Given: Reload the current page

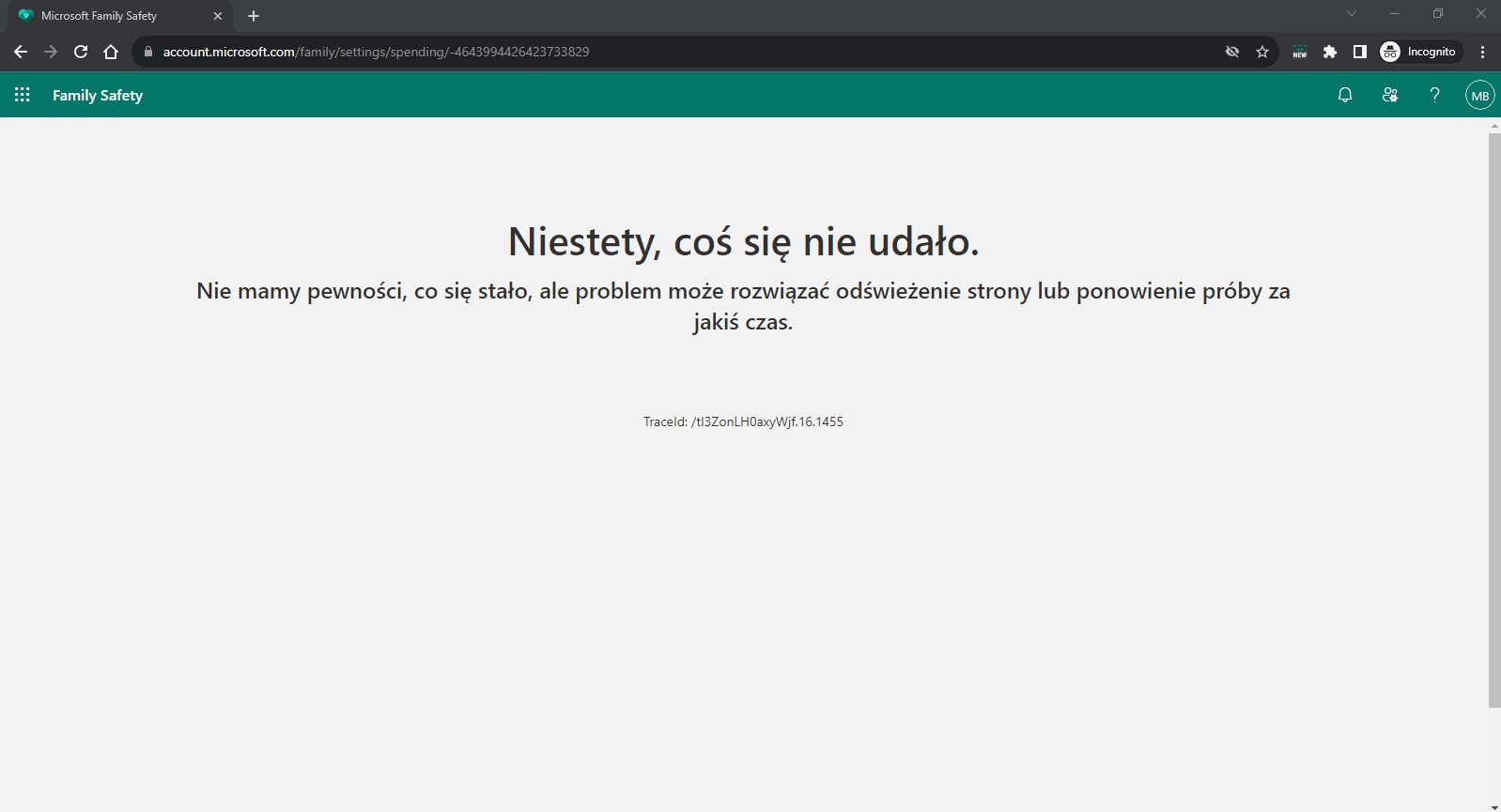Looking at the screenshot, I should pos(81,52).
